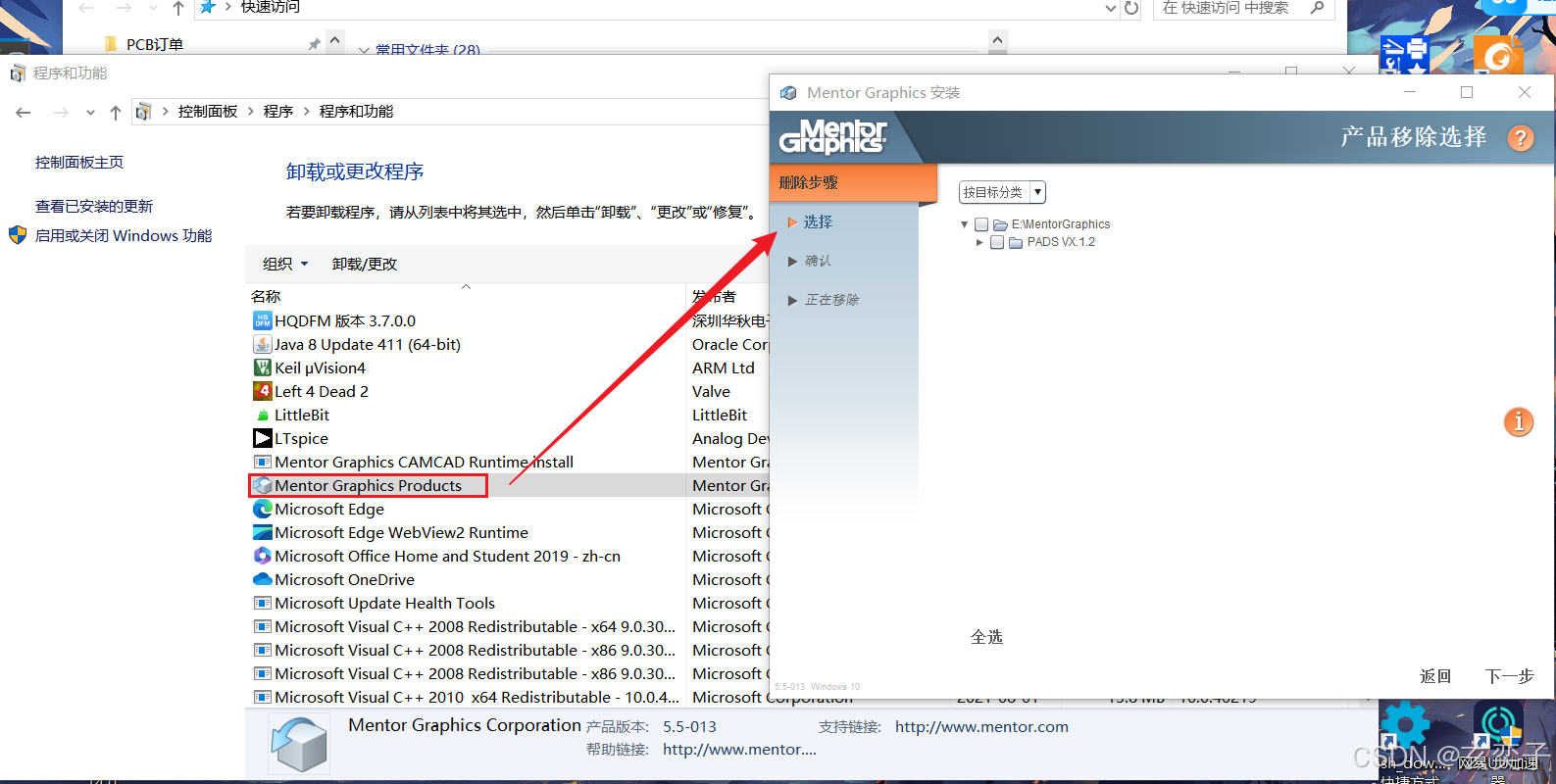Click 返回 in the installer
Viewport: 1556px width, 784px height.
tap(1435, 676)
